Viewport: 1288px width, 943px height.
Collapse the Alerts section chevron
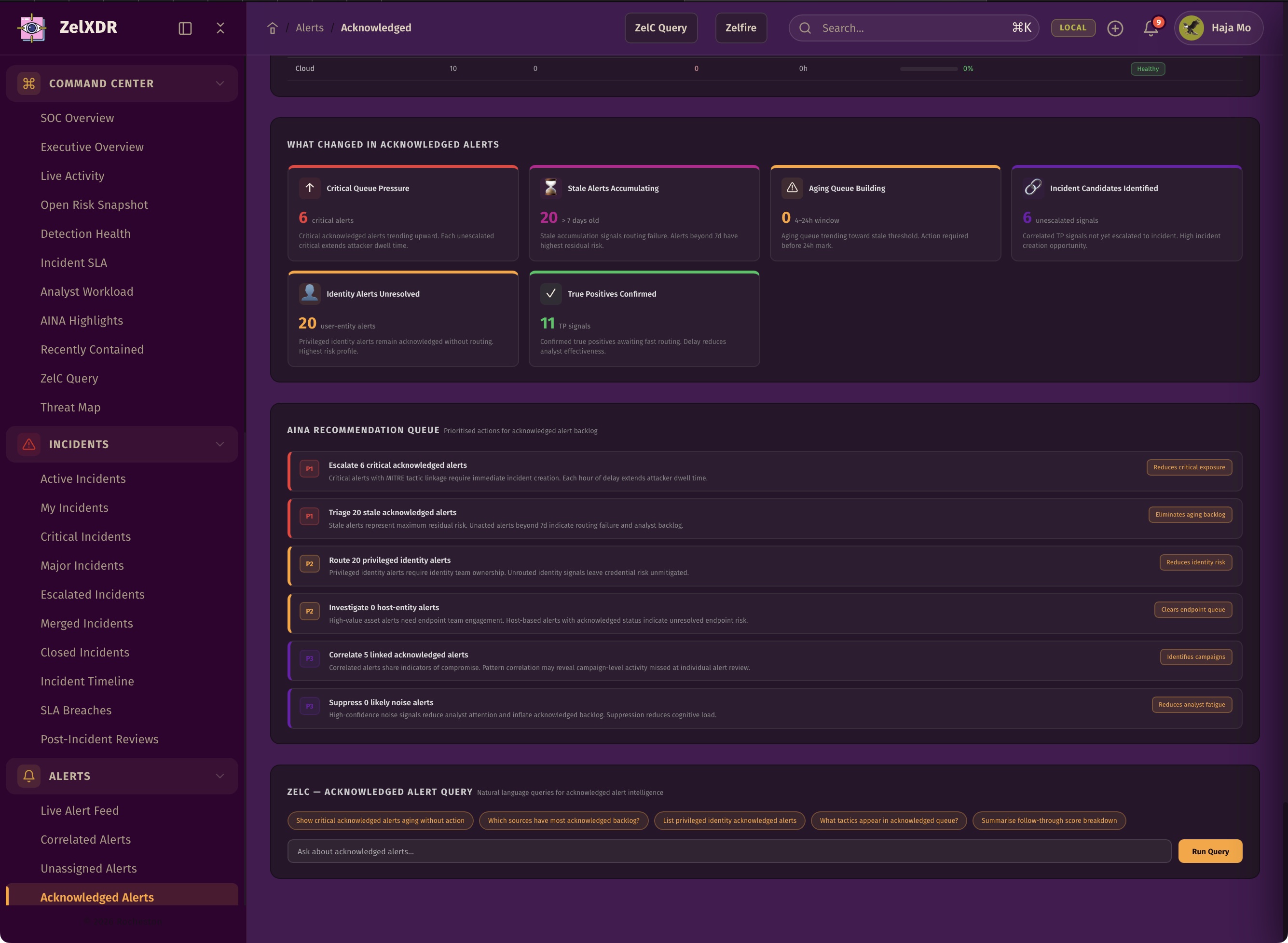point(220,776)
